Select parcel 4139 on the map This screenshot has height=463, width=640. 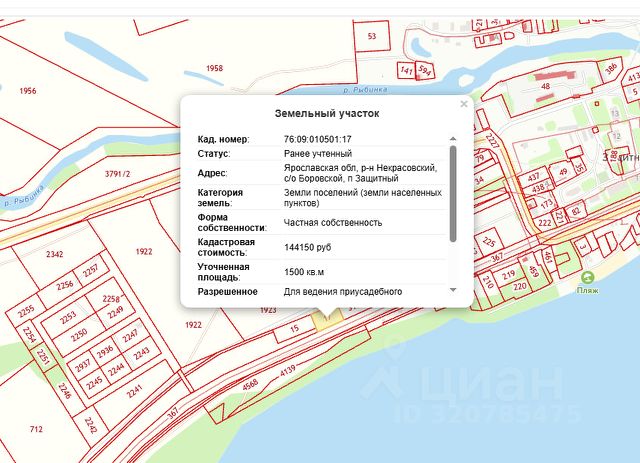click(x=287, y=371)
